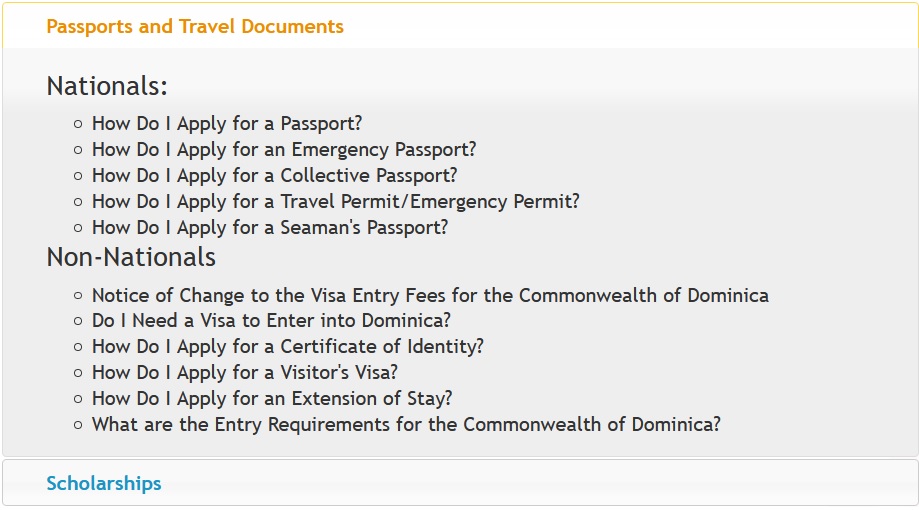This screenshot has width=919, height=510.
Task: Click the bullet beside Apply for a Passport
Action: pyautogui.click(x=78, y=125)
